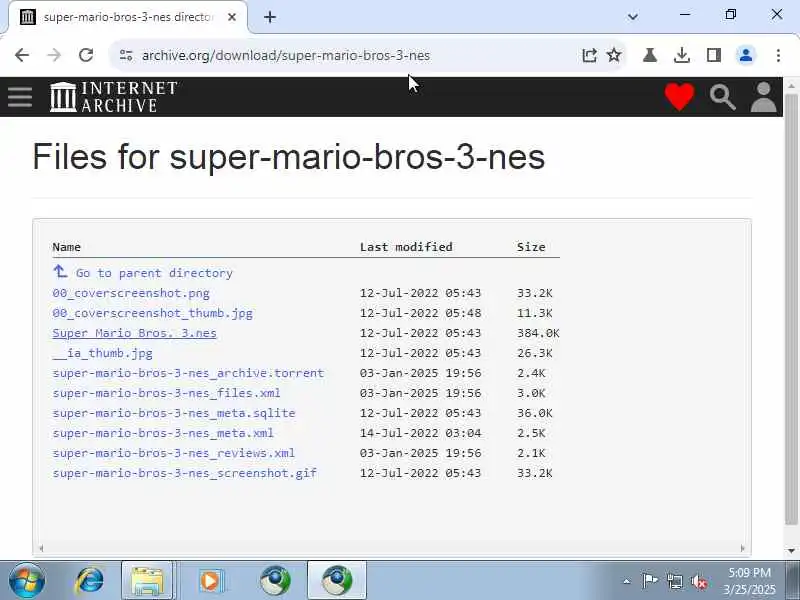Reload the archive.org page

[86, 55]
